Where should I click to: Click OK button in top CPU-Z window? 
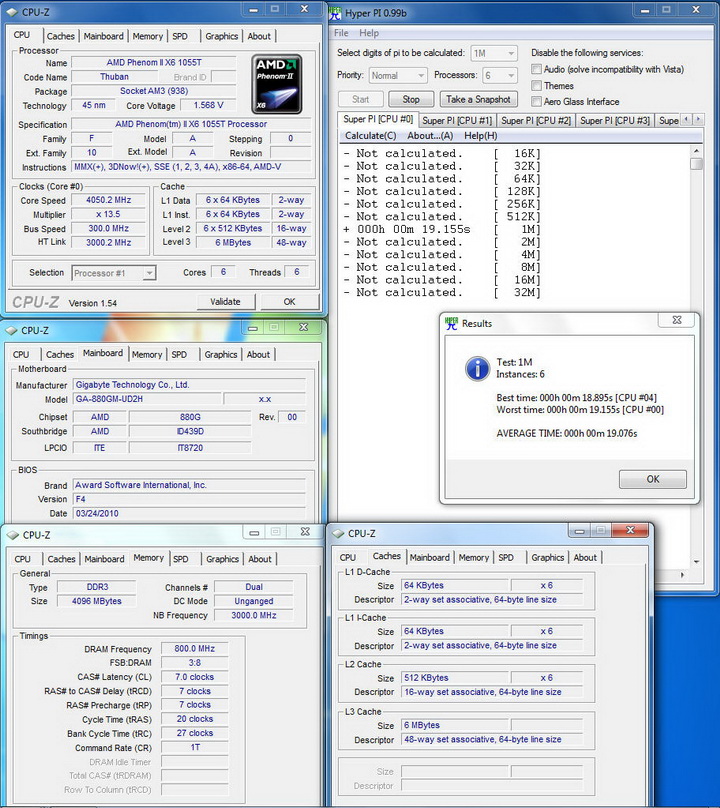[289, 302]
